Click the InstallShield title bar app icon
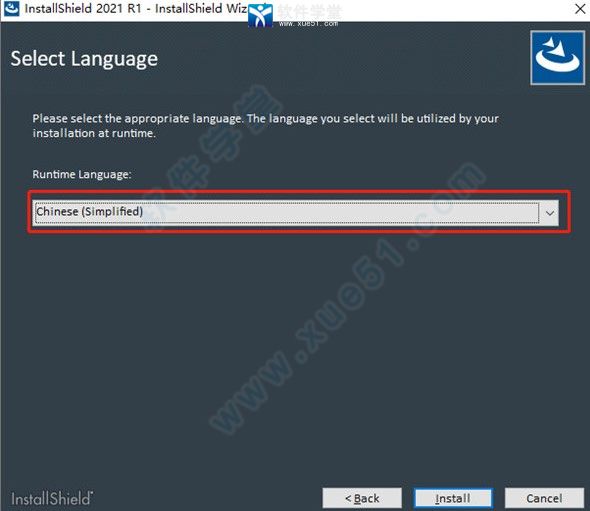590x511 pixels. (11, 9)
